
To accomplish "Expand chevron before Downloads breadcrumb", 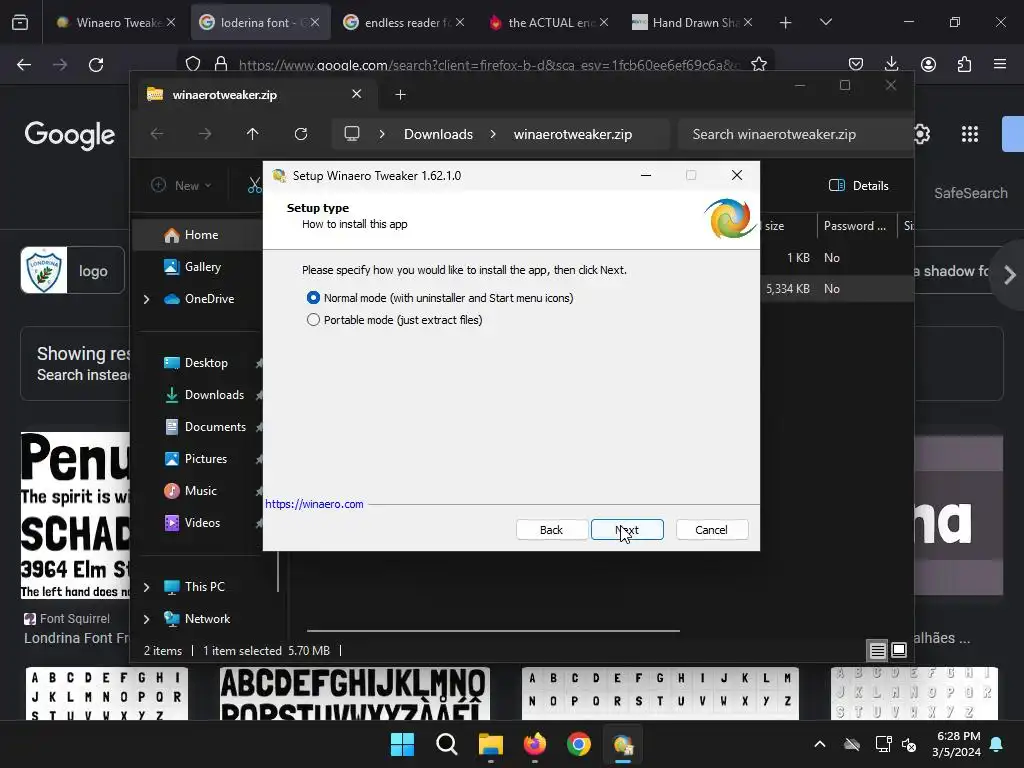I will tap(382, 134).
